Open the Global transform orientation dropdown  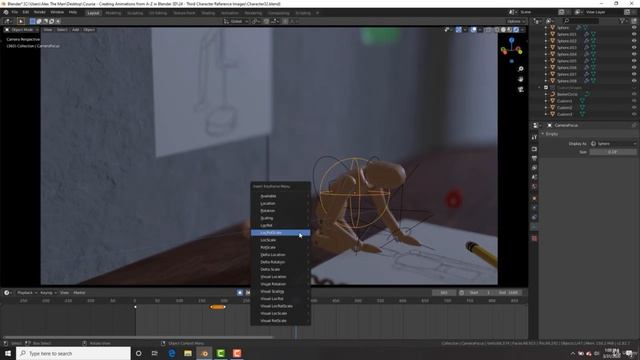coord(236,21)
